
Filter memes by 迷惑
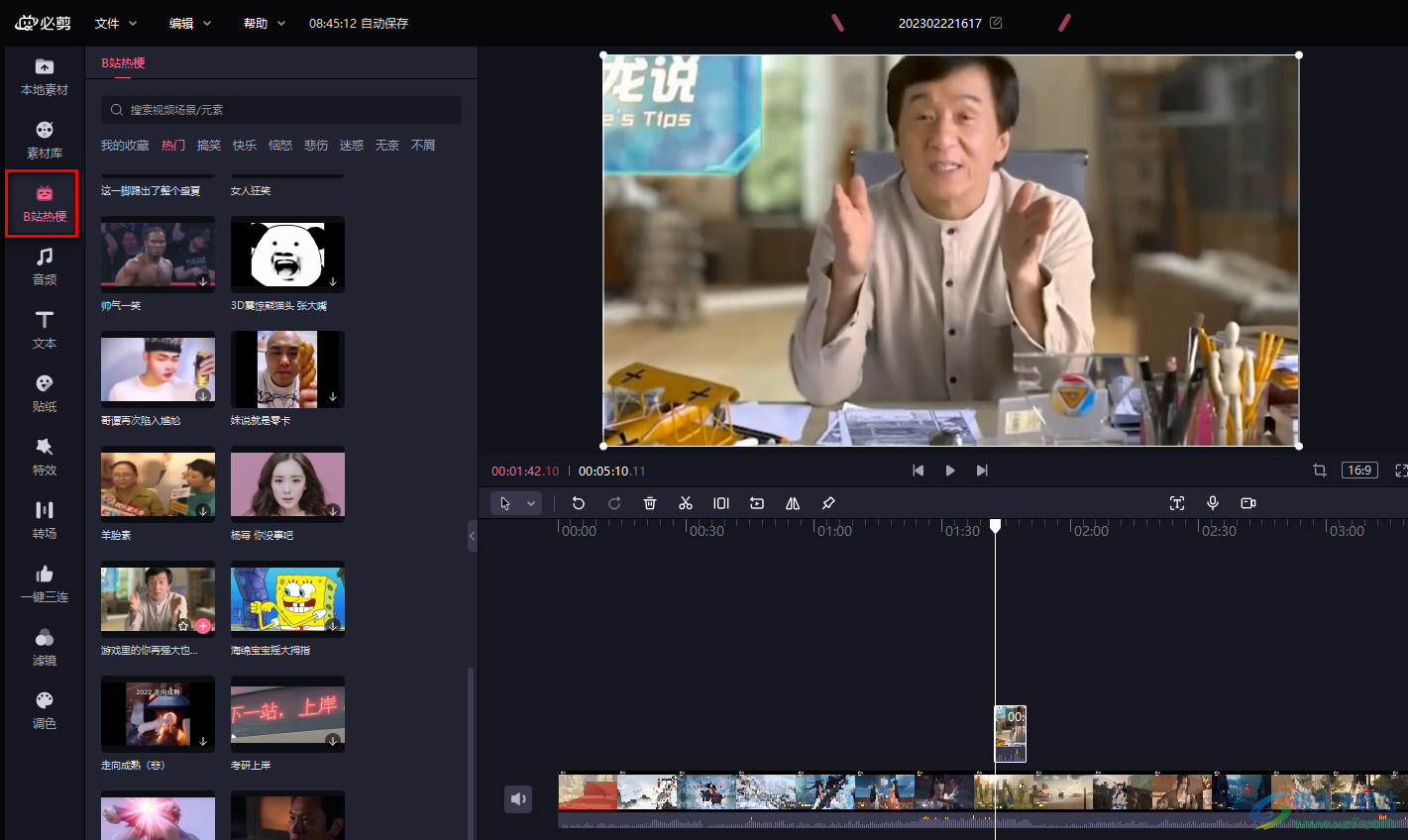[x=352, y=146]
